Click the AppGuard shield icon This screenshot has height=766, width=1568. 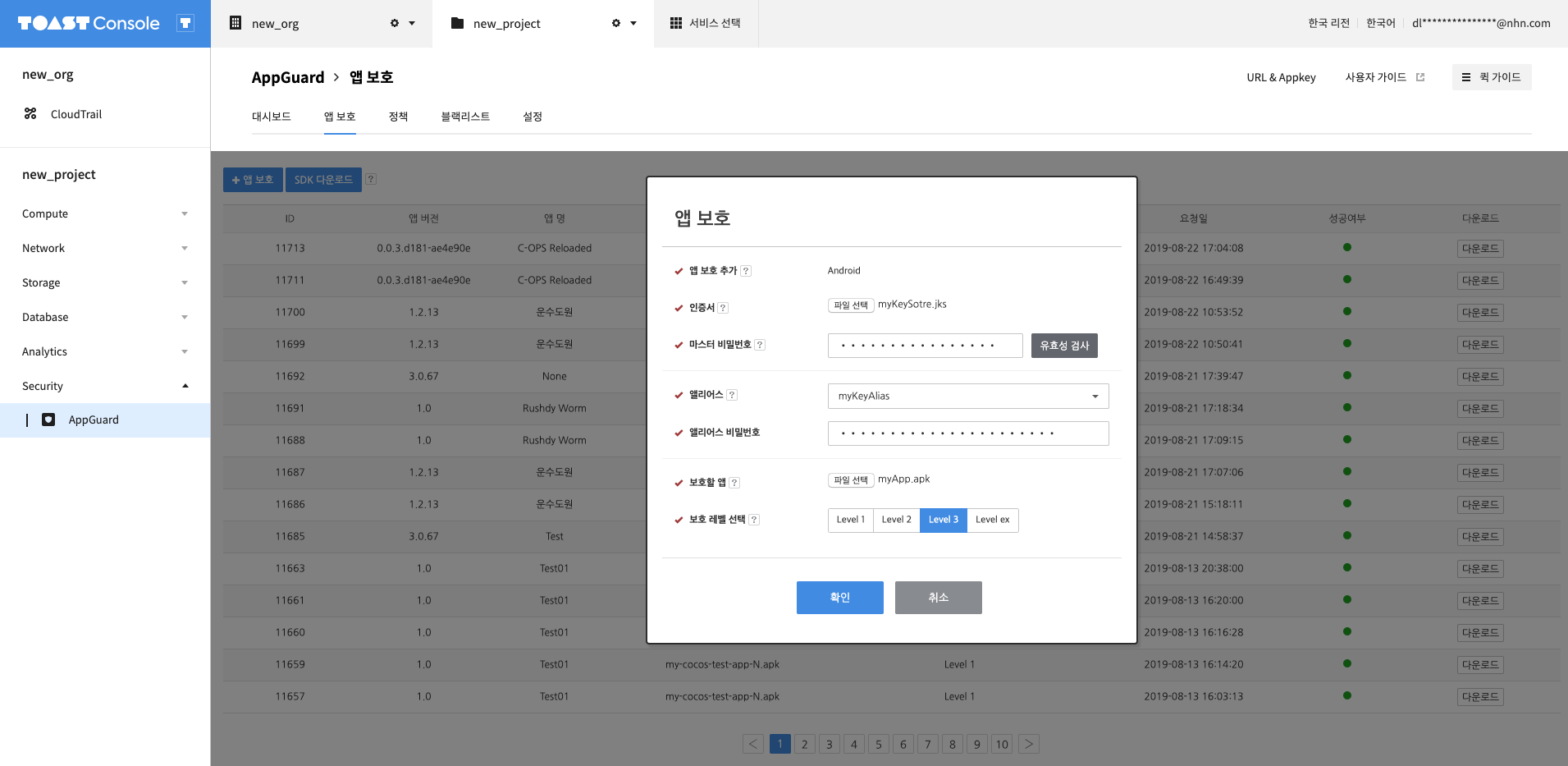click(48, 420)
